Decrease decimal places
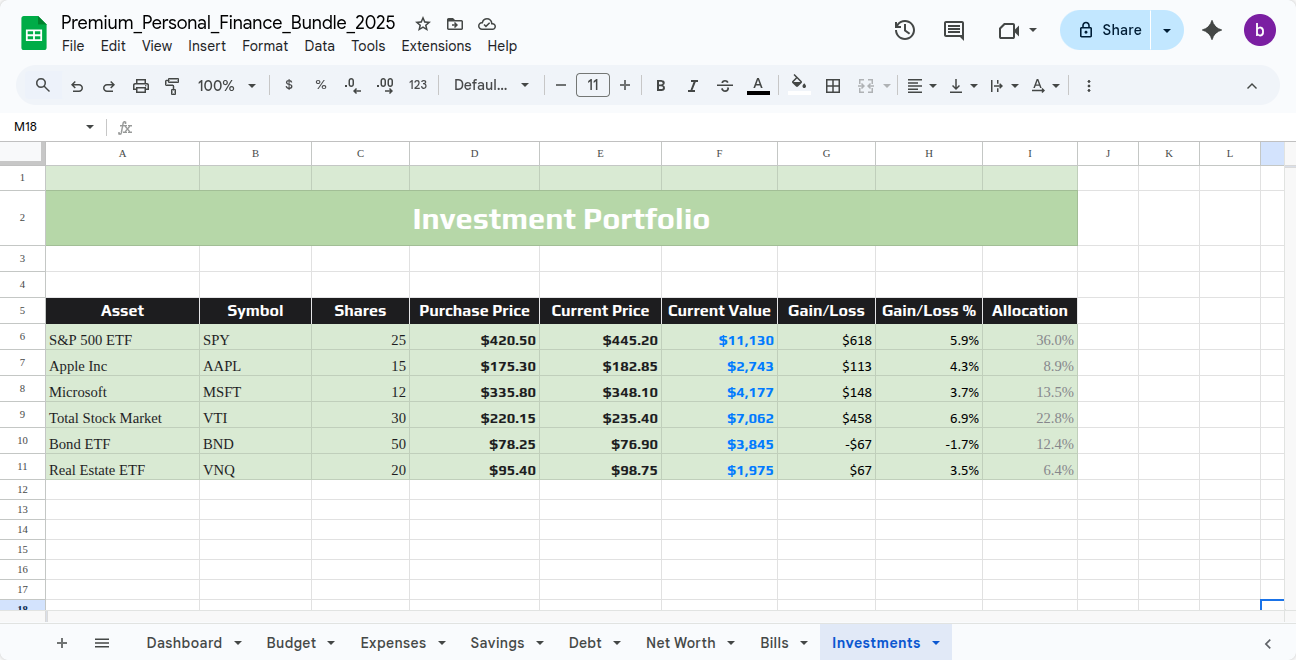Screen dimensions: 1296x660 (x=352, y=85)
